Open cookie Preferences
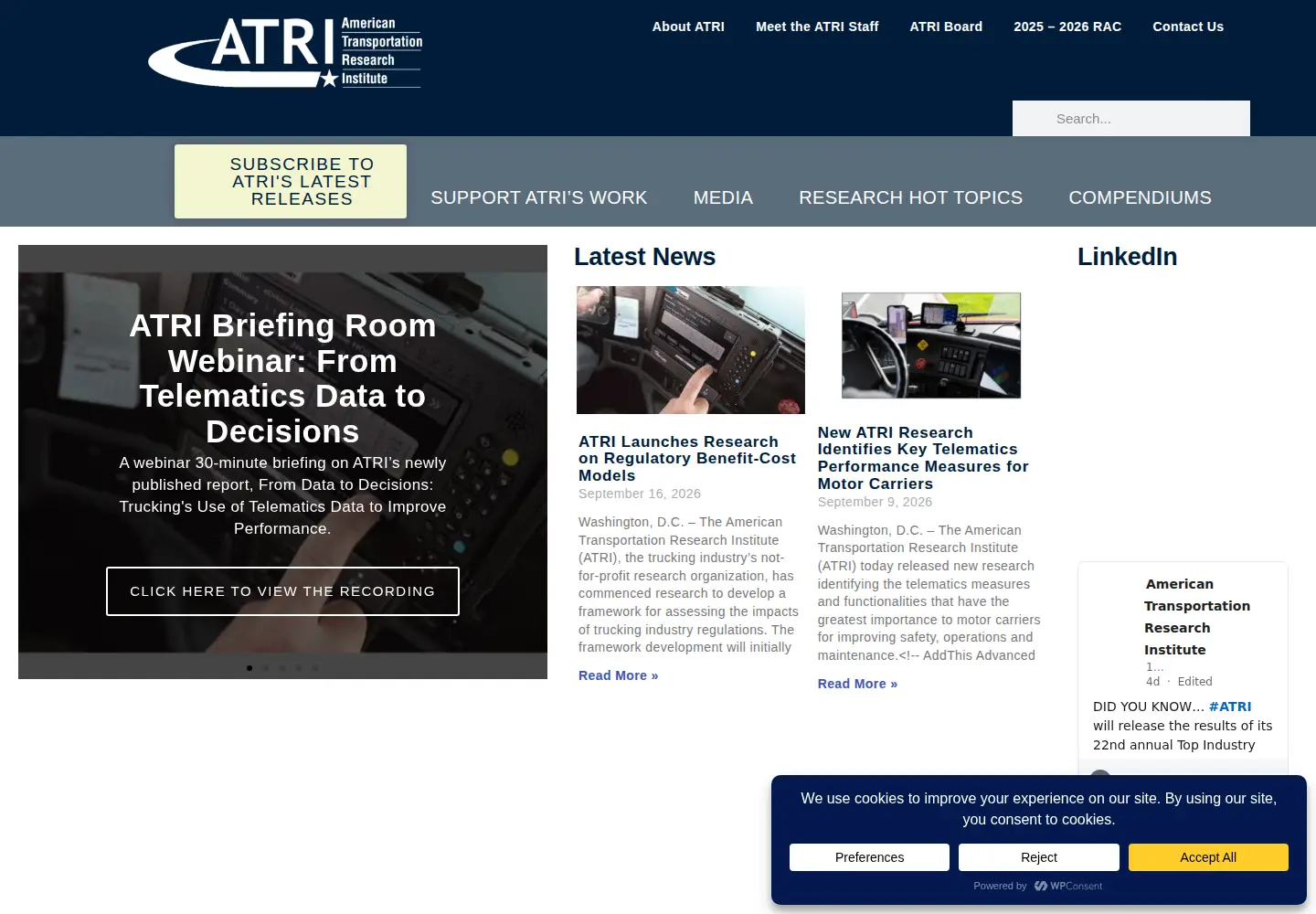Image resolution: width=1316 pixels, height=914 pixels. pos(869,857)
